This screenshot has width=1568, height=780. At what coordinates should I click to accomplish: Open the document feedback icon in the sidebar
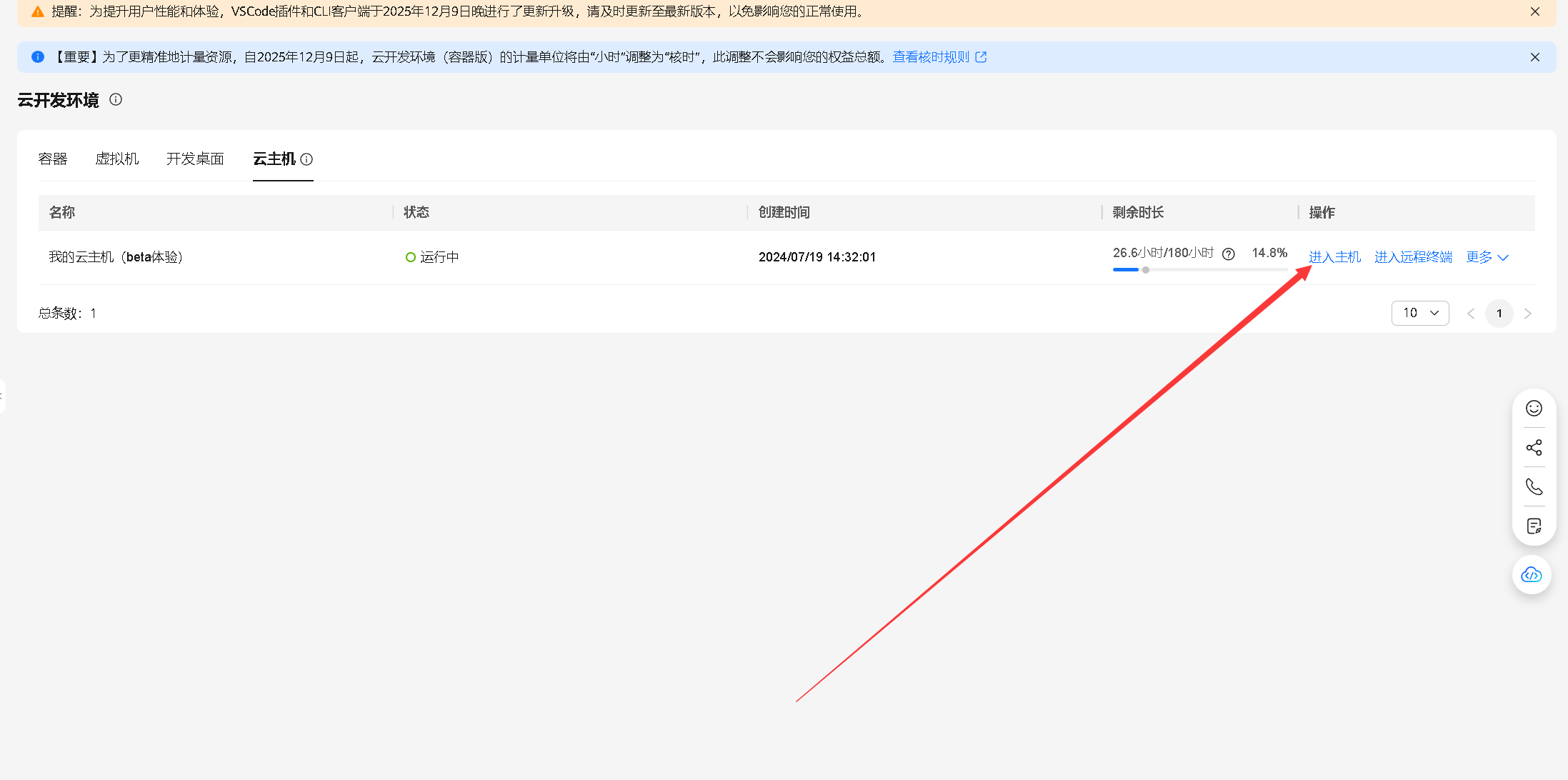[1534, 526]
